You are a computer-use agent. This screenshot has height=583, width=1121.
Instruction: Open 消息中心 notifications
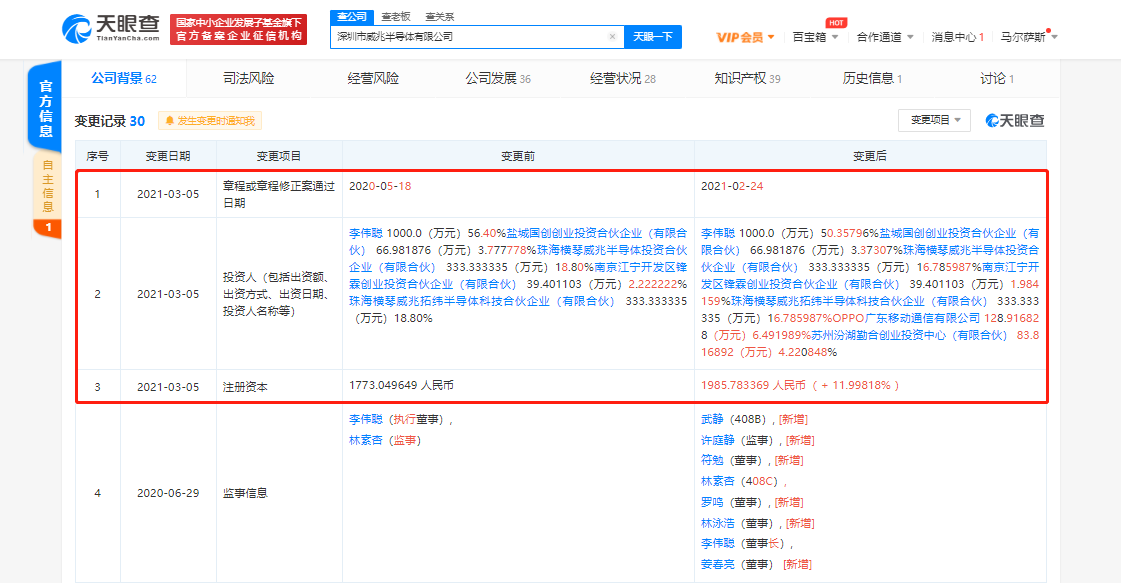click(x=957, y=37)
